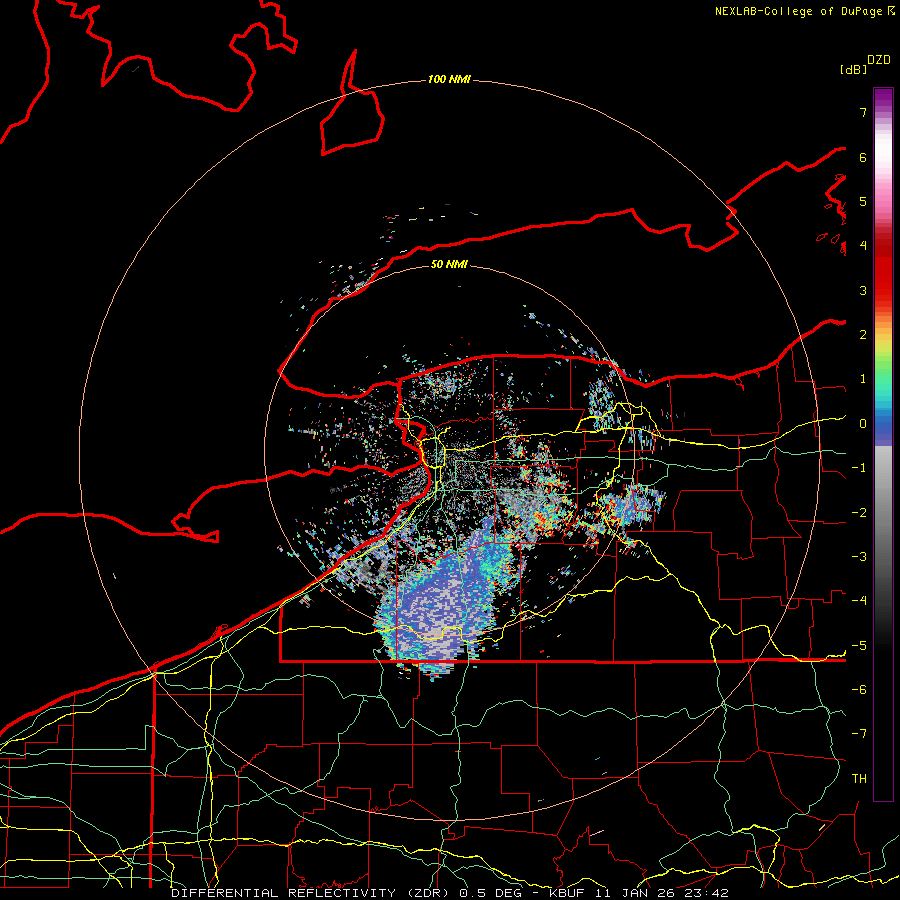Image resolution: width=900 pixels, height=900 pixels.
Task: Click the 2 dB value on color scale
Action: coord(863,335)
